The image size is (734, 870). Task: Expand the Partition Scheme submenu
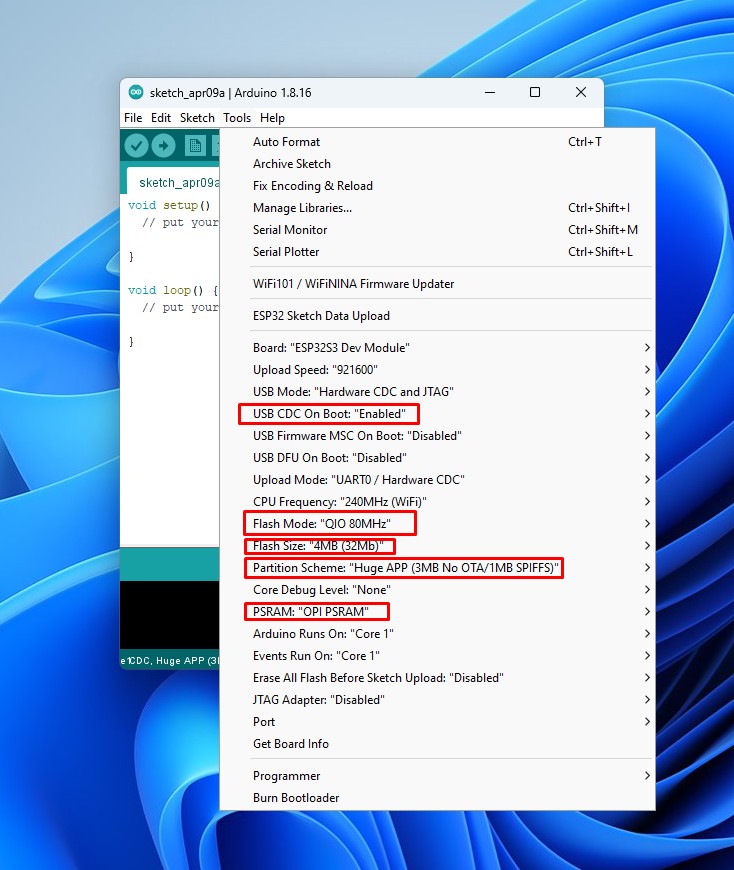click(404, 568)
